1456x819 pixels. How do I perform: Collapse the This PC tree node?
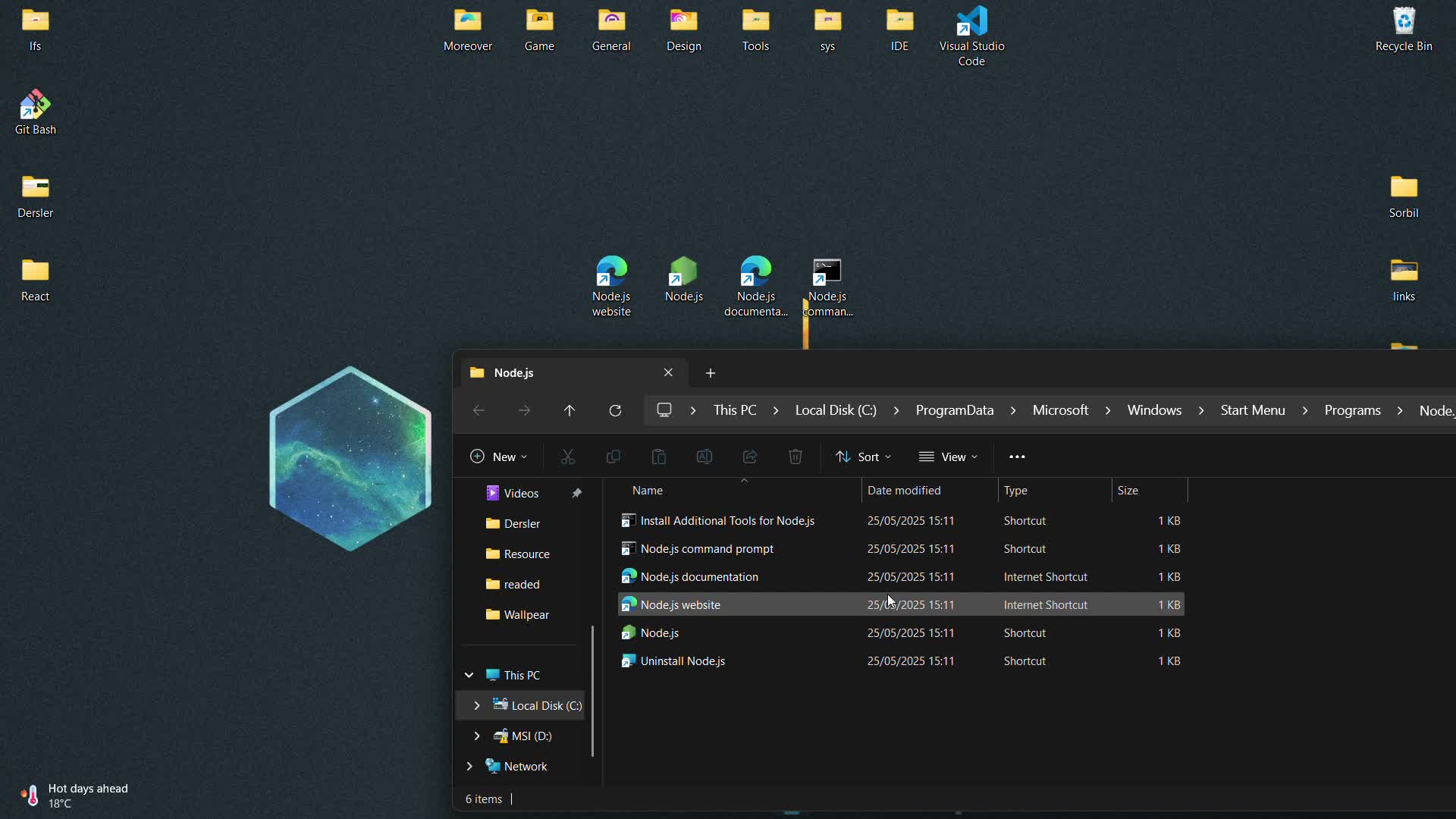[x=469, y=675]
